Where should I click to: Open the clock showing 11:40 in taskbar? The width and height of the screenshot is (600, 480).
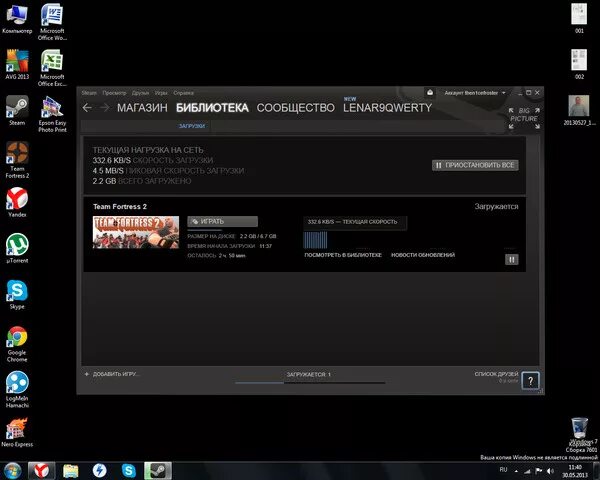click(575, 471)
